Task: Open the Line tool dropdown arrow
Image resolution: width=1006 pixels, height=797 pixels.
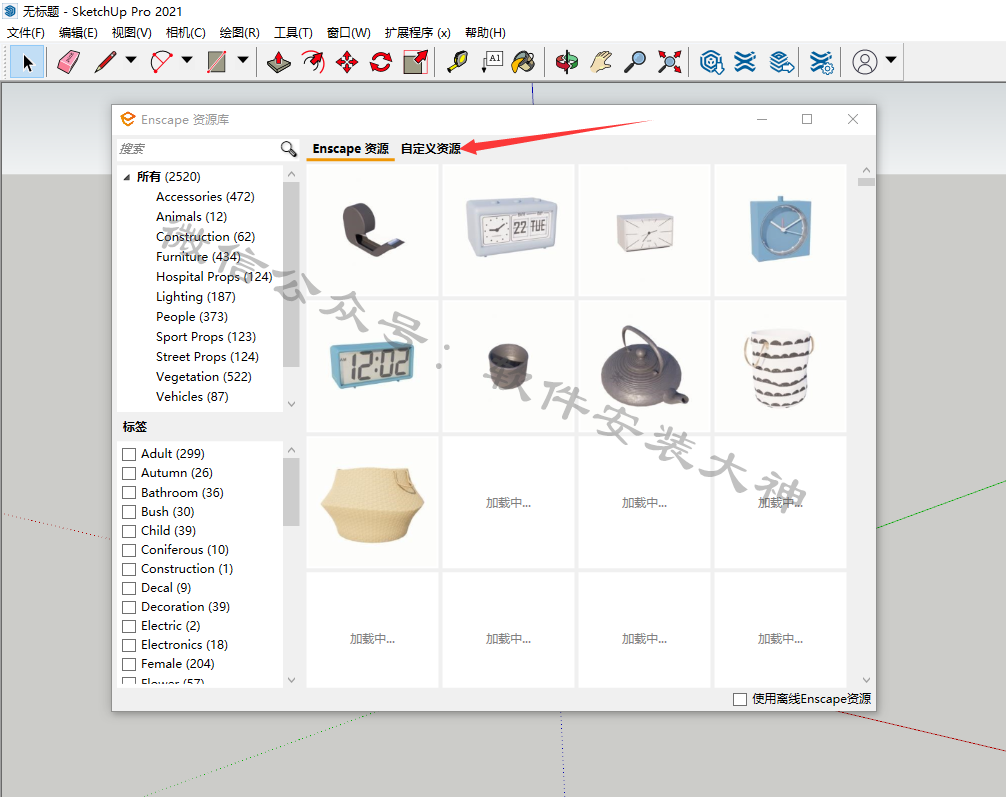Action: (x=131, y=60)
